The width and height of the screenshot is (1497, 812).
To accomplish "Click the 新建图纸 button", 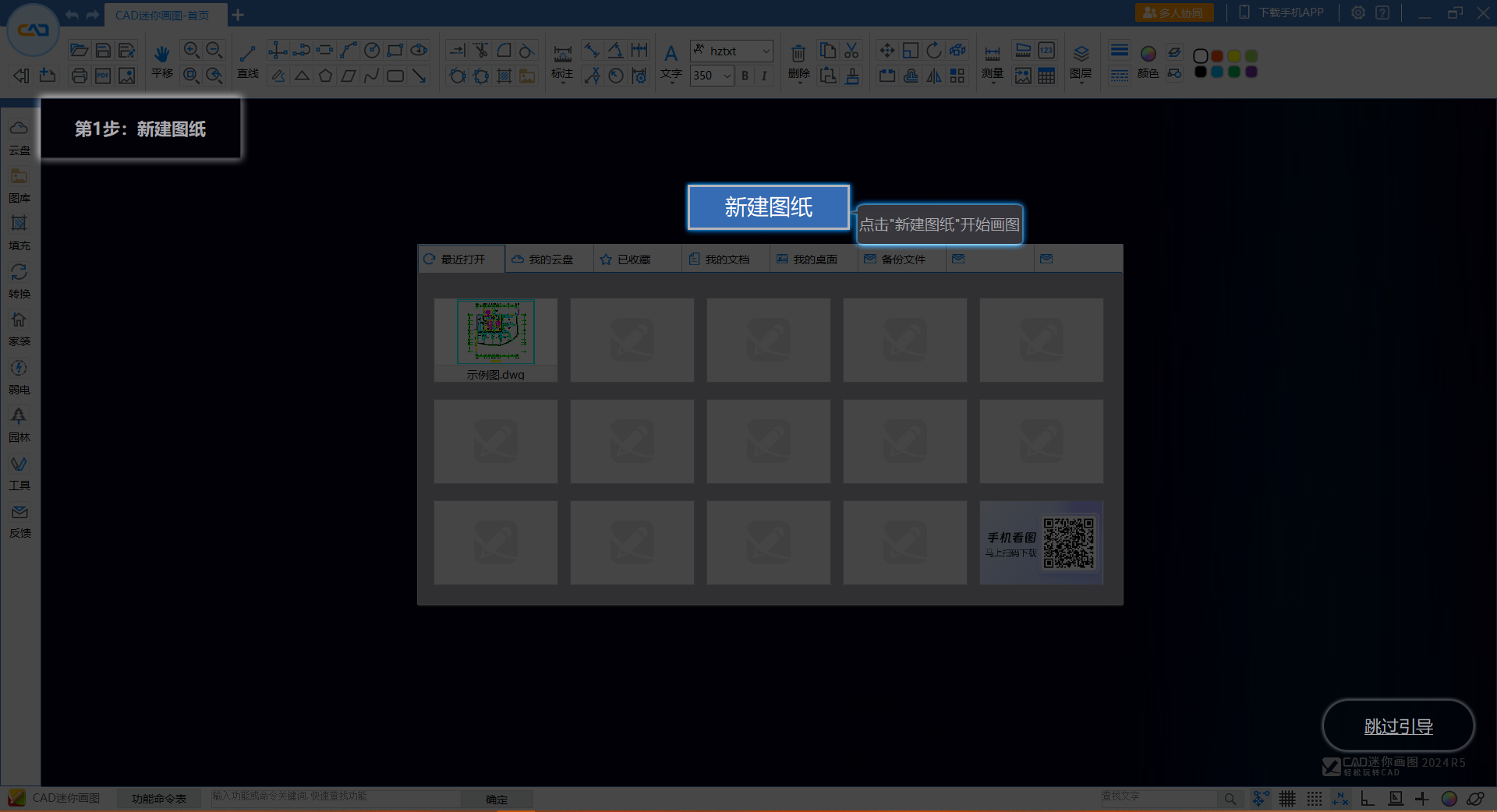I will [768, 207].
